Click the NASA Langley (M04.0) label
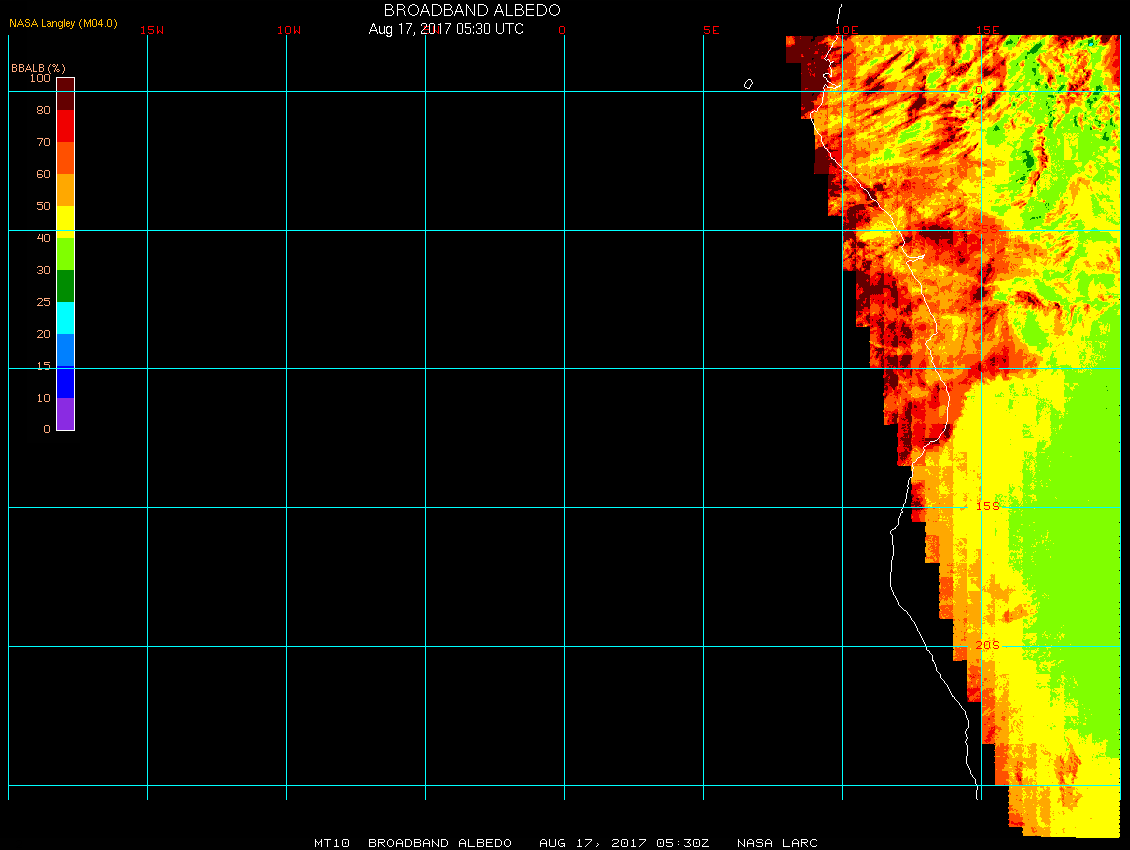The image size is (1130, 850). (x=63, y=23)
